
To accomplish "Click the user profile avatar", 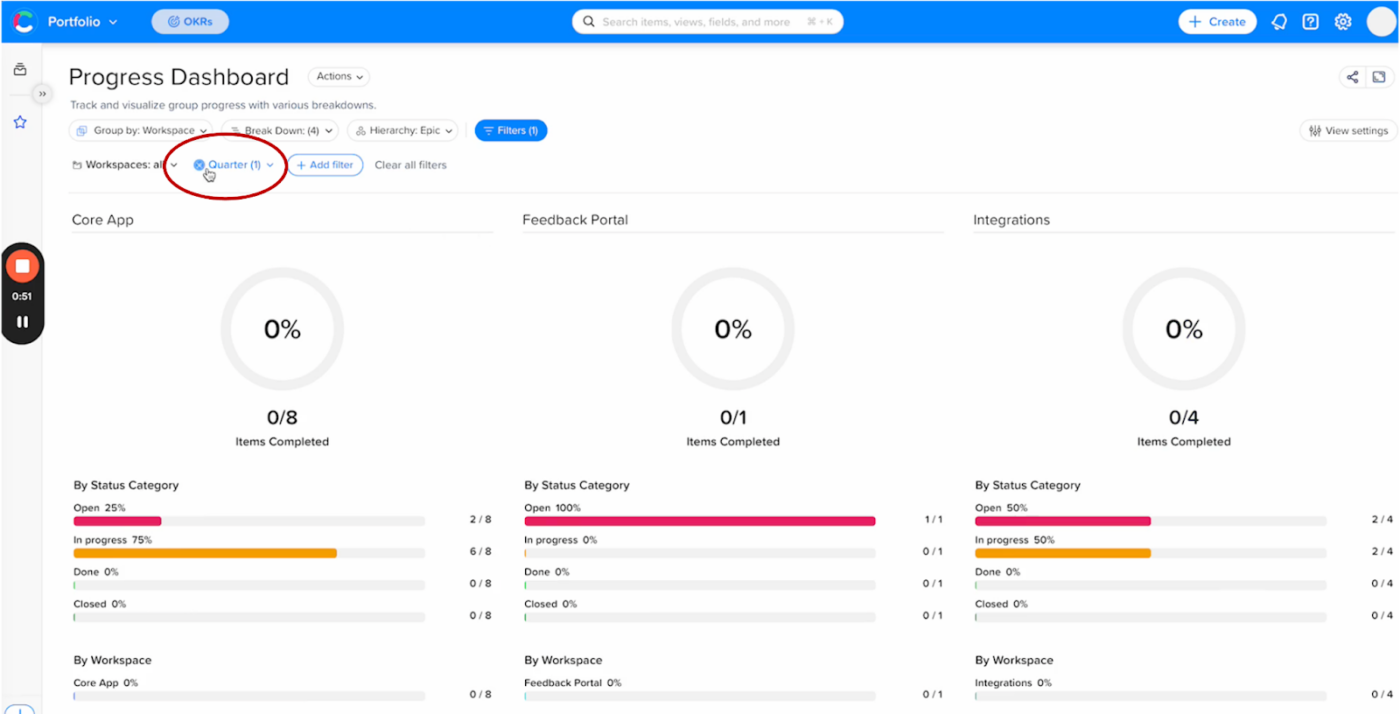I will pos(1380,22).
